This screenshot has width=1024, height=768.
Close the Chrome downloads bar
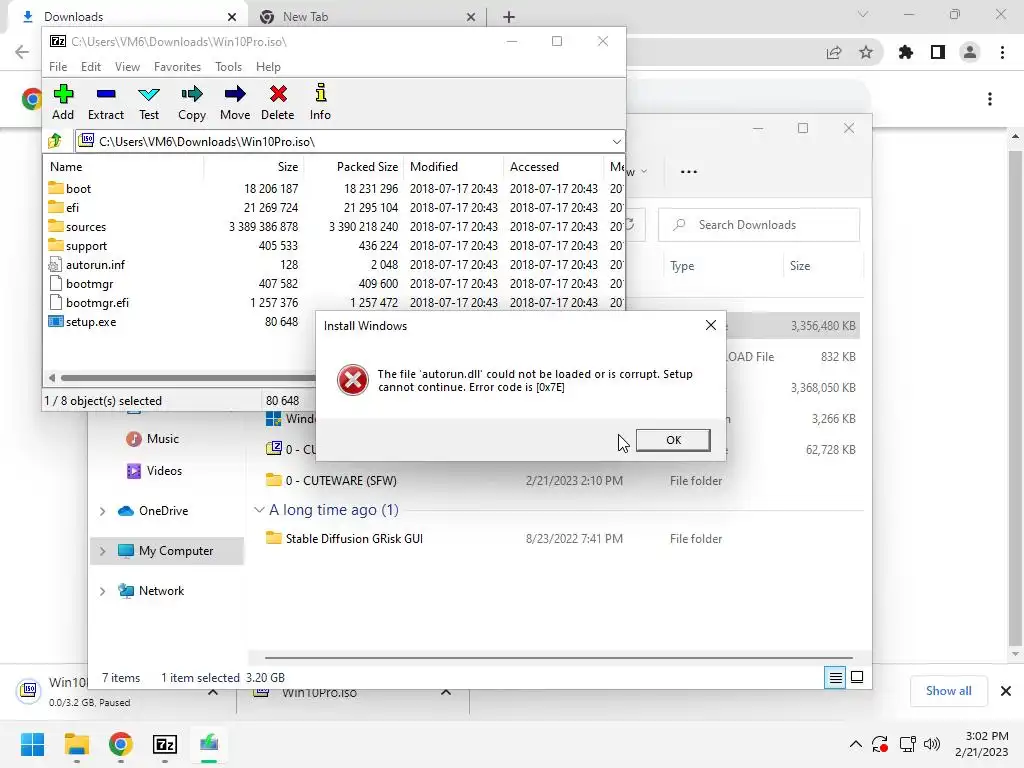coord(1006,691)
